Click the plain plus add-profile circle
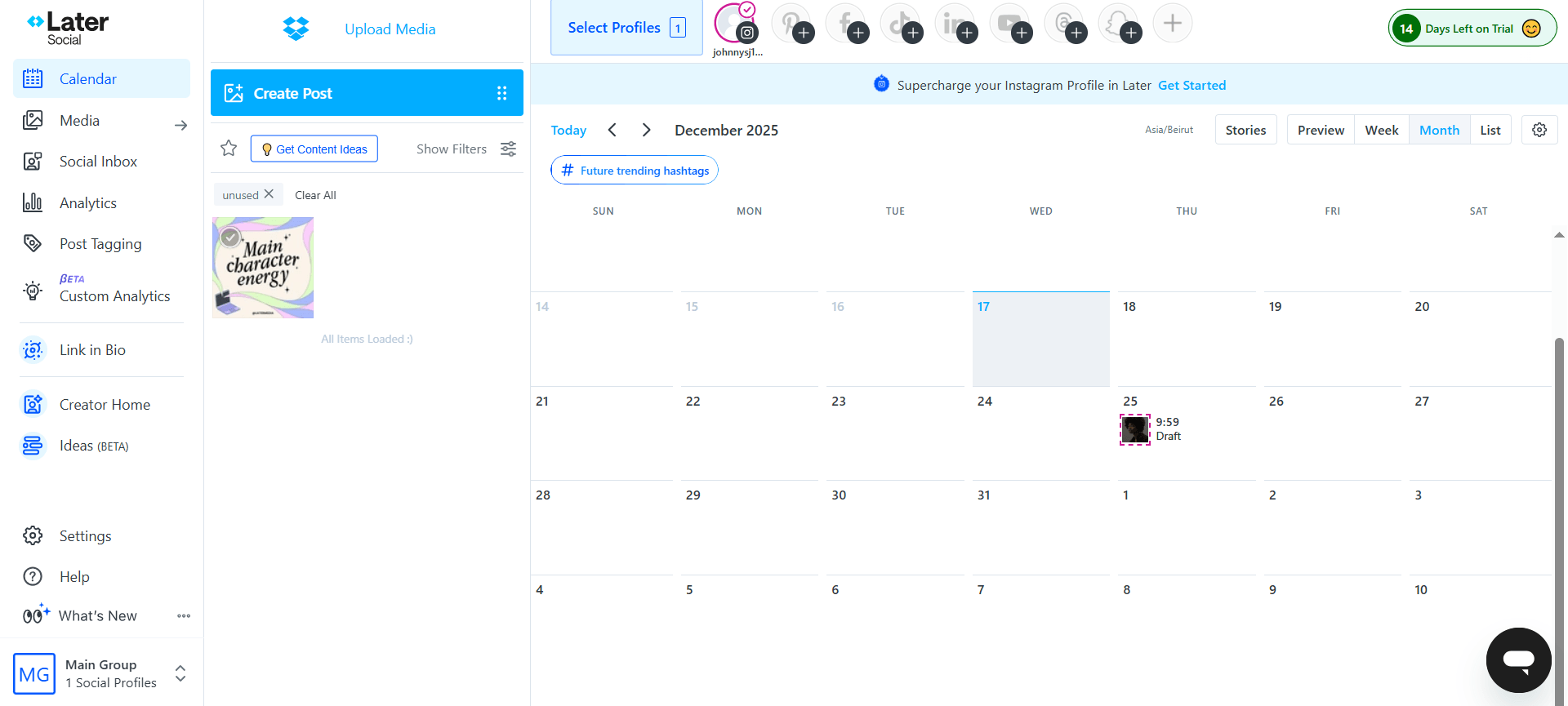Screen dimensions: 1568x706 pyautogui.click(x=1173, y=23)
